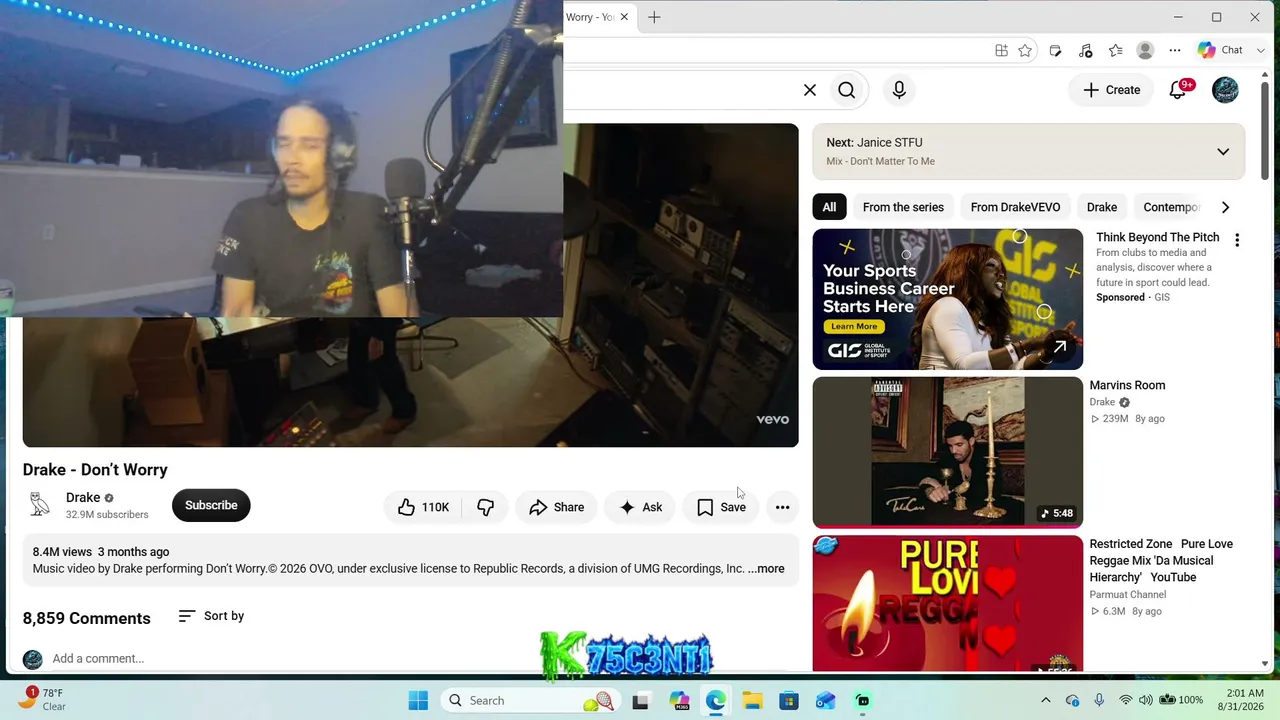Click the Create button
Screen dimensions: 1280x720
[1111, 90]
